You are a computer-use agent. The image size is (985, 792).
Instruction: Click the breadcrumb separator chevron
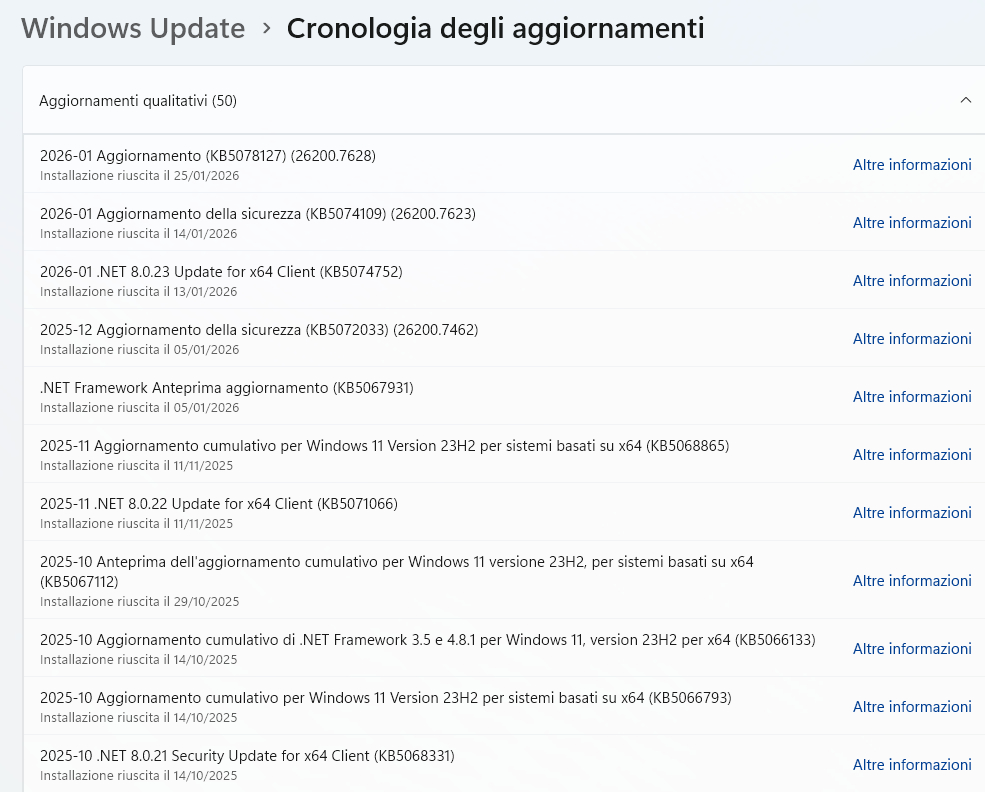(266, 29)
